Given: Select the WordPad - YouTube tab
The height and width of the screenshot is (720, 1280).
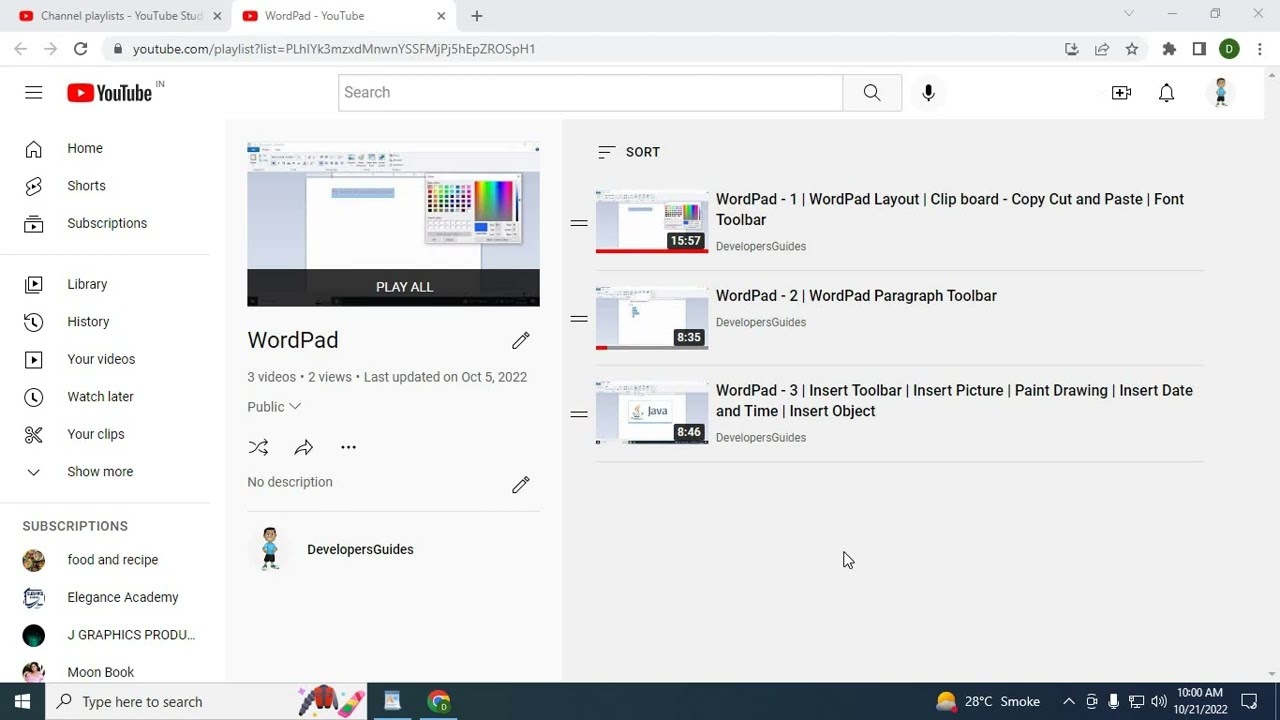Looking at the screenshot, I should [x=344, y=16].
